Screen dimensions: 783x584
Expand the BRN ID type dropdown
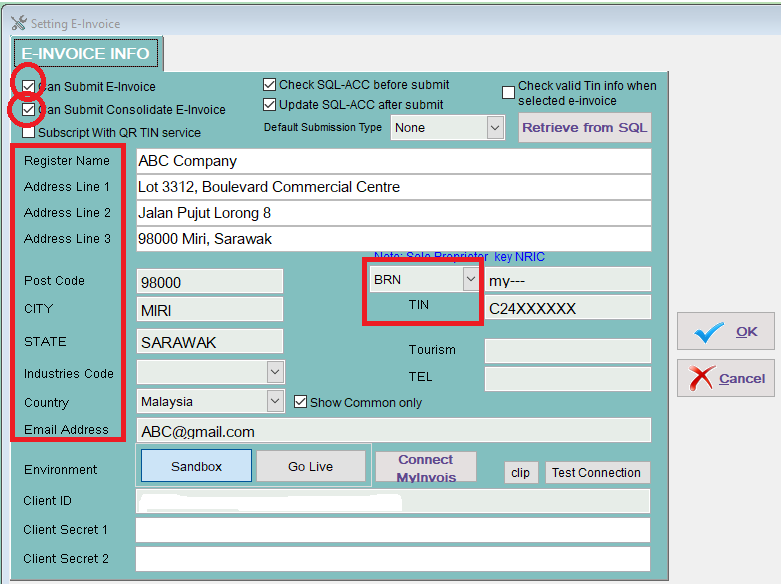(x=470, y=280)
